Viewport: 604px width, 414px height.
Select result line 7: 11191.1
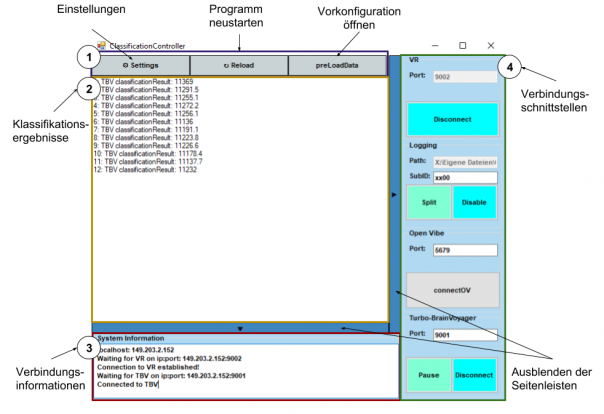pyautogui.click(x=146, y=130)
